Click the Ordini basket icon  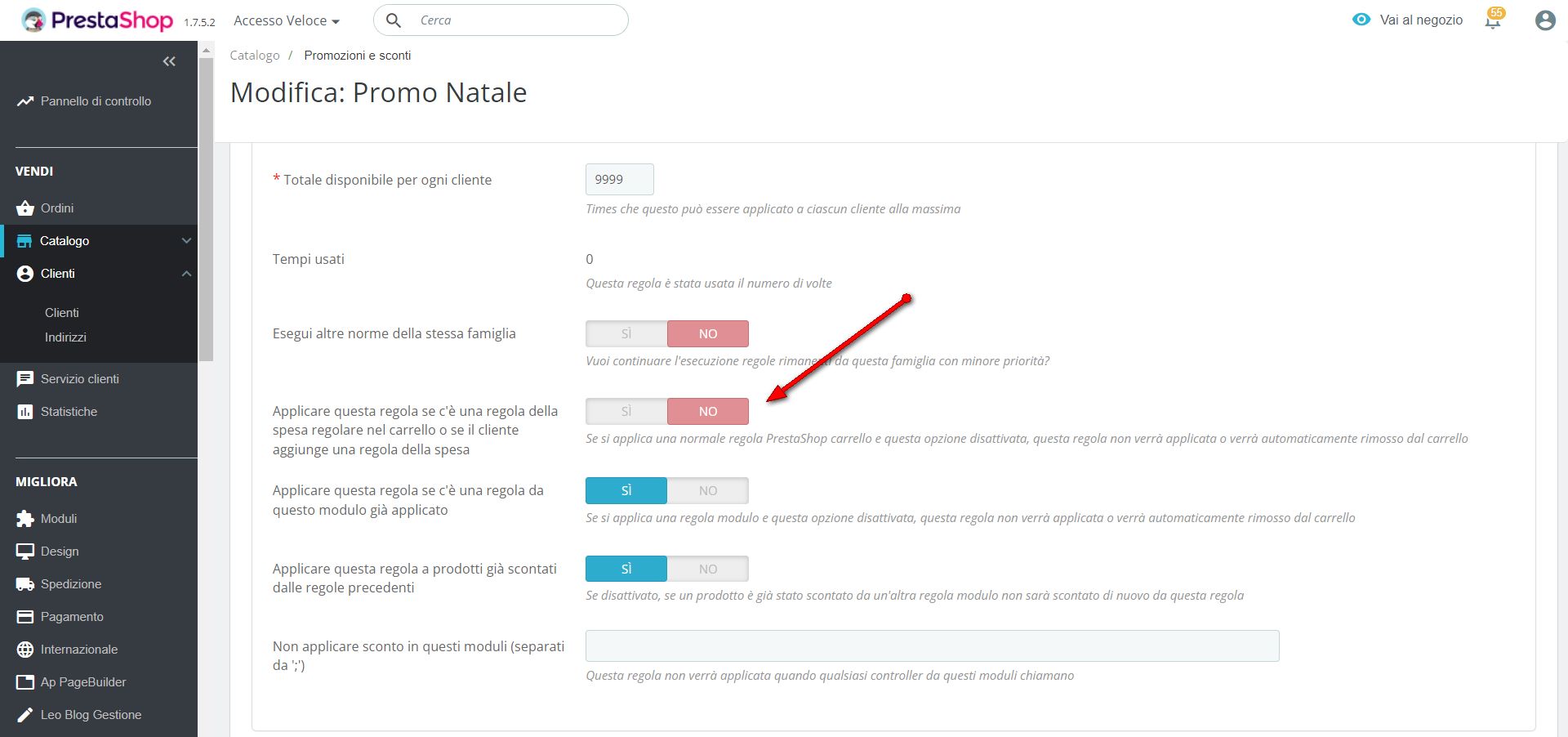click(x=25, y=208)
